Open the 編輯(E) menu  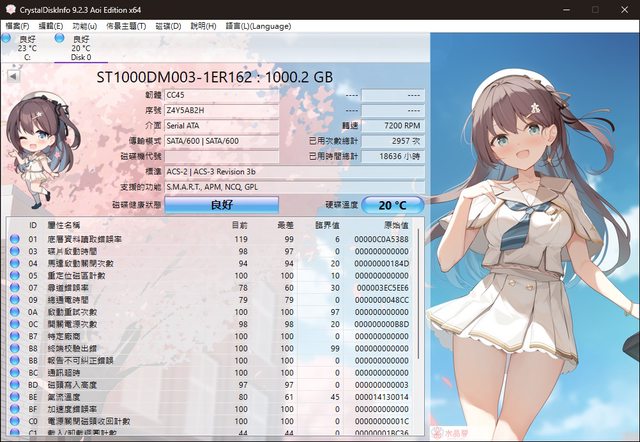click(52, 25)
